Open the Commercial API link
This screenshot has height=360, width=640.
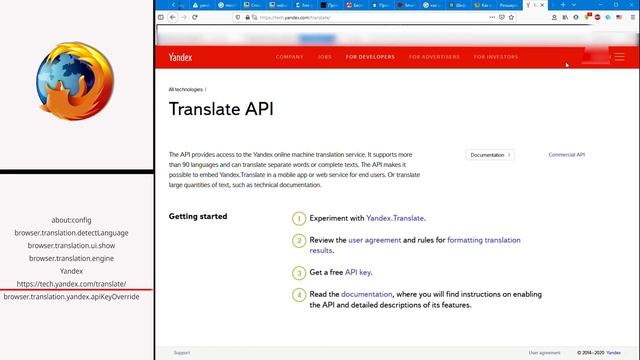[x=567, y=155]
